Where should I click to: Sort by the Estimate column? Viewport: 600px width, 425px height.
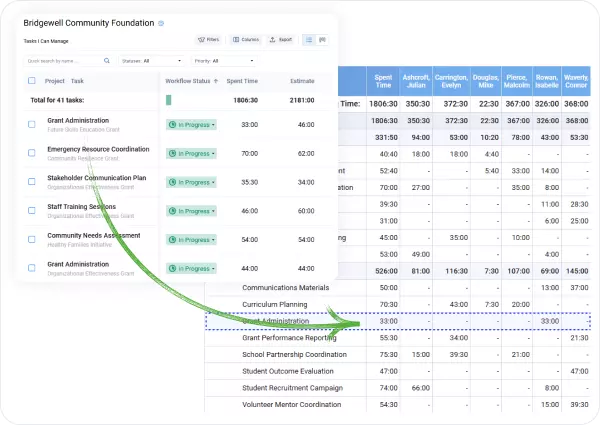click(302, 81)
